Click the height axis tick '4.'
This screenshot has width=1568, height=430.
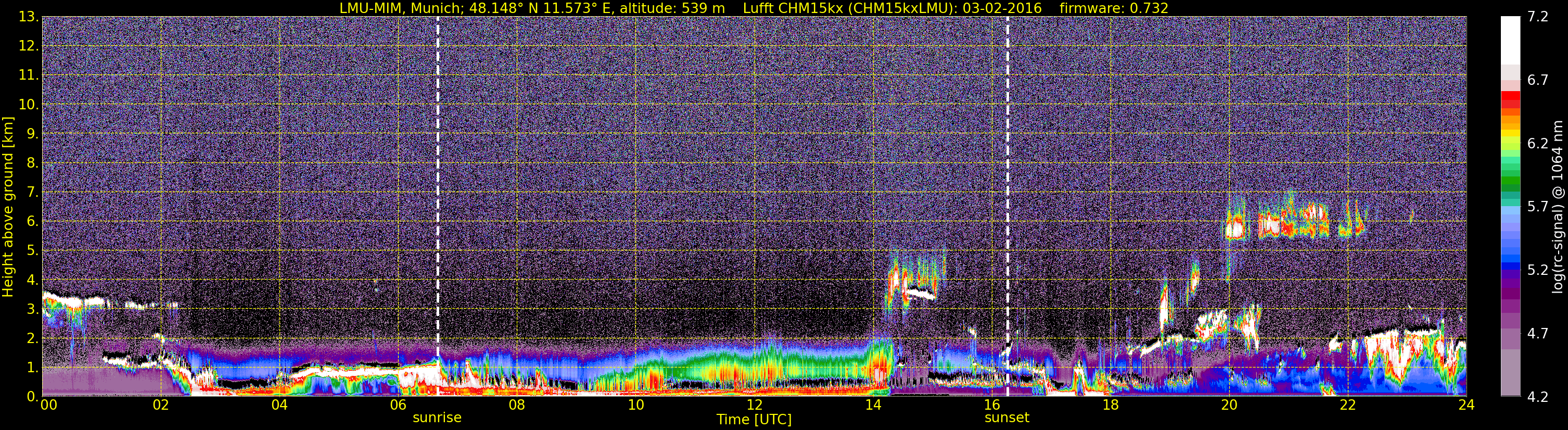pyautogui.click(x=32, y=280)
